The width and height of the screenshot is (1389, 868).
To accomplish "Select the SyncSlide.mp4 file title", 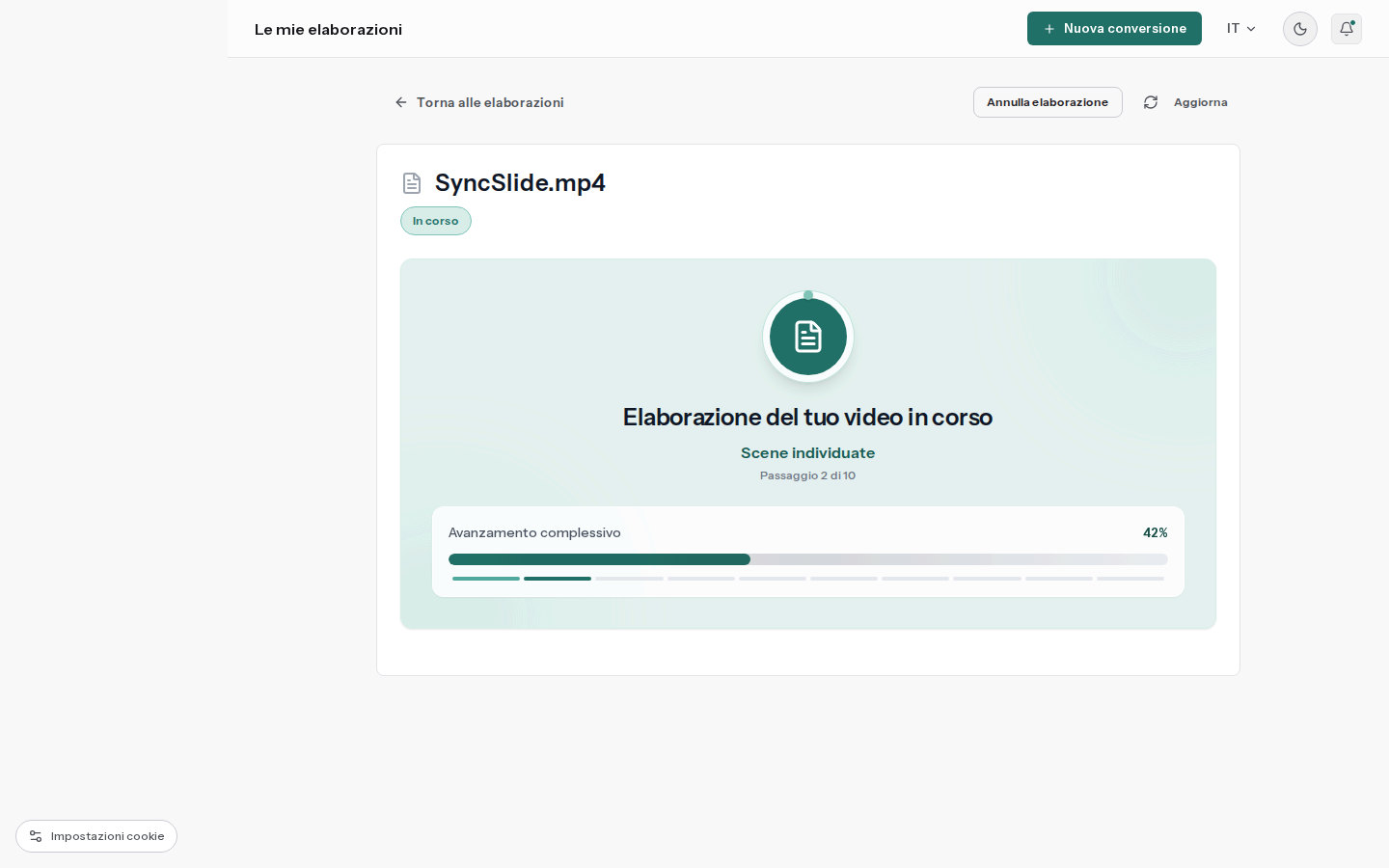I will pyautogui.click(x=520, y=183).
